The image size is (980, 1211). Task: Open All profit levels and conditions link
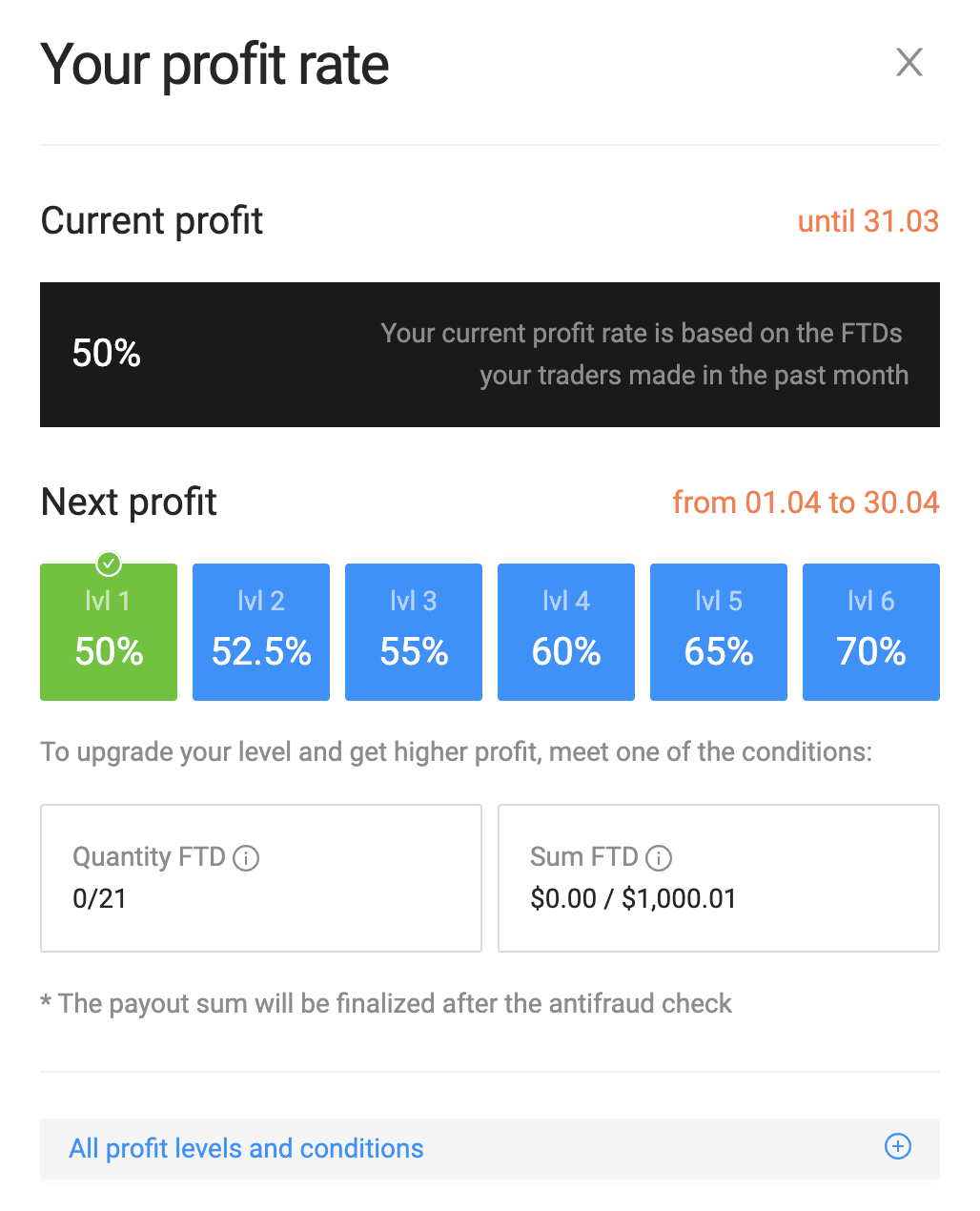pos(246,1148)
